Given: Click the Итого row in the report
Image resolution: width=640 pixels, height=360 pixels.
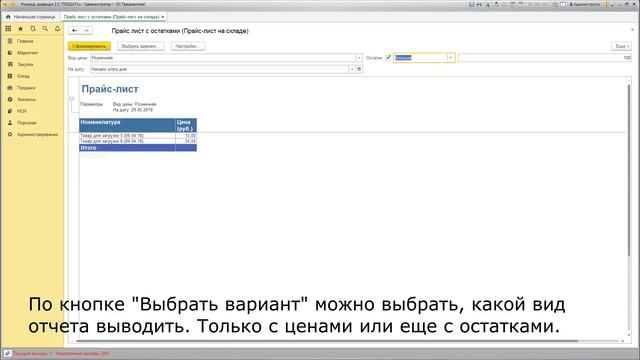Looking at the screenshot, I should (138, 148).
